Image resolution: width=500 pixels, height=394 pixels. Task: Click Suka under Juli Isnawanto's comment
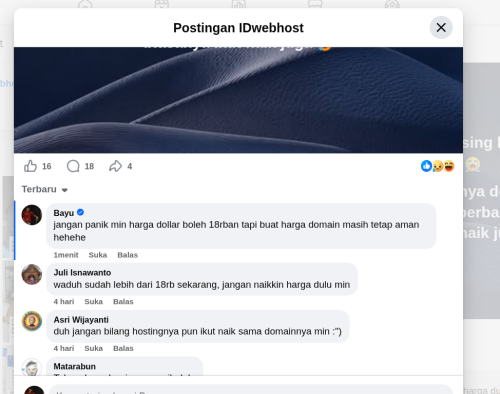click(x=93, y=302)
